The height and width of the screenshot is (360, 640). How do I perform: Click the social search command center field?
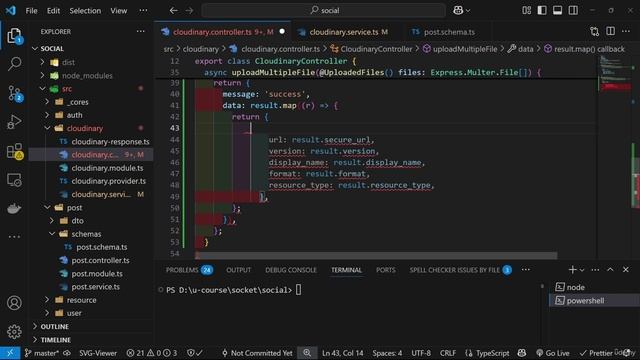click(324, 10)
